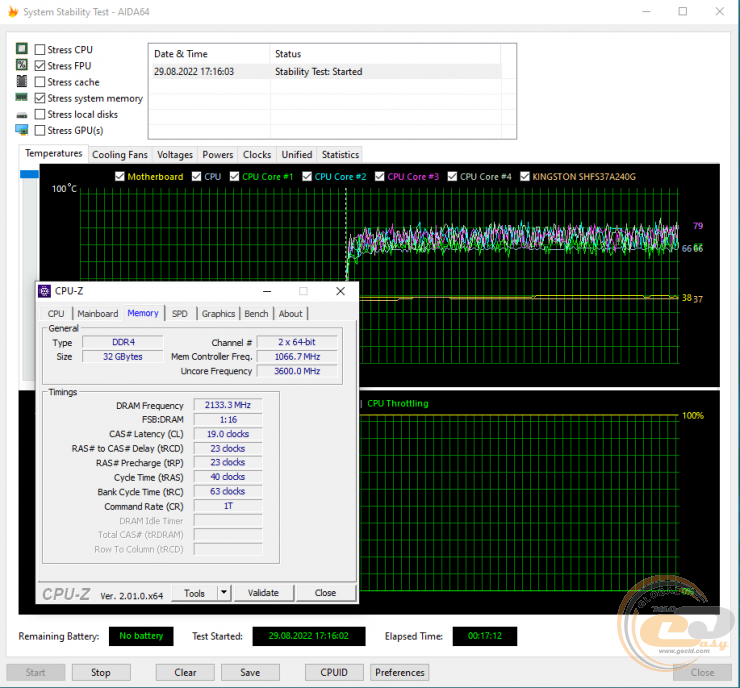Minimize the AIDA64 System Stability Test window
The width and height of the screenshot is (740, 688).
tap(646, 11)
